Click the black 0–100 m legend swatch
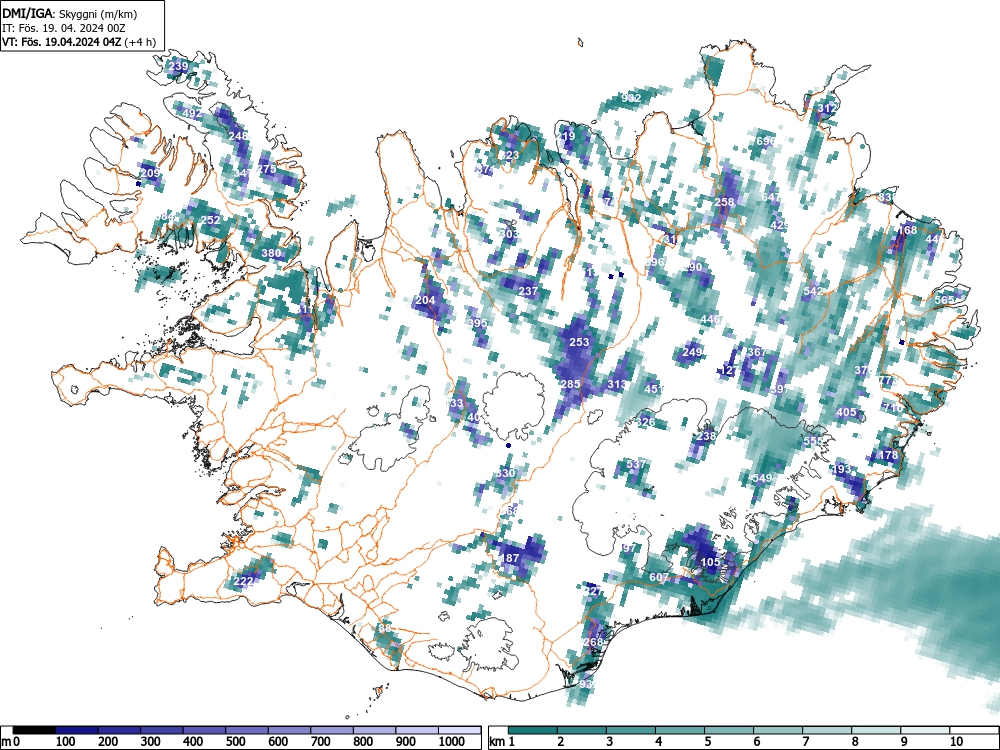The width and height of the screenshot is (1000, 750). 34,730
